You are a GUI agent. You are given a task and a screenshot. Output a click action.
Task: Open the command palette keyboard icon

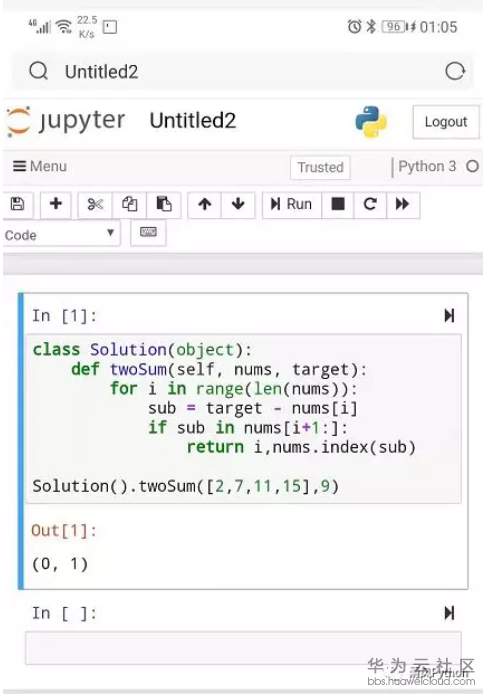coord(148,233)
